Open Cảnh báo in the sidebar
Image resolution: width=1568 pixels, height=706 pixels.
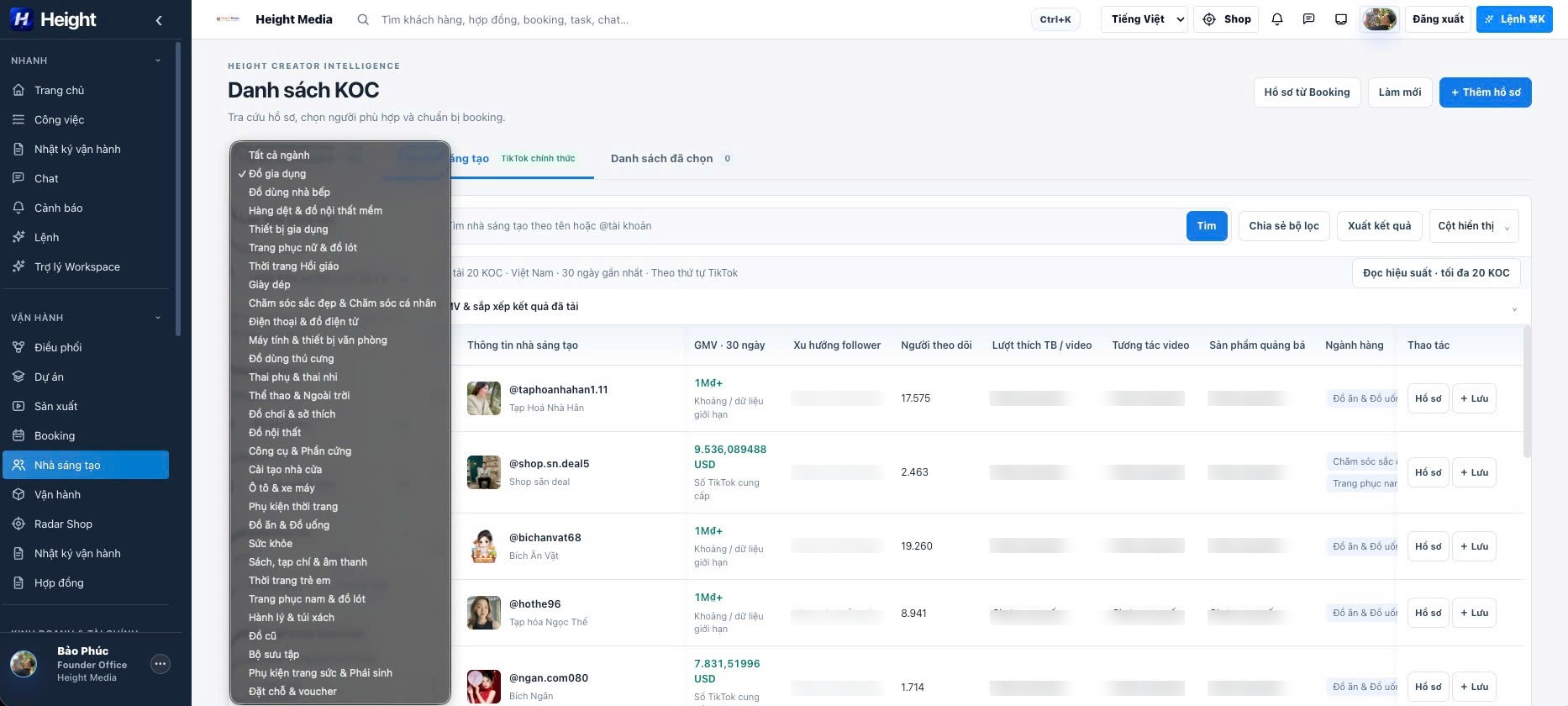[x=86, y=208]
